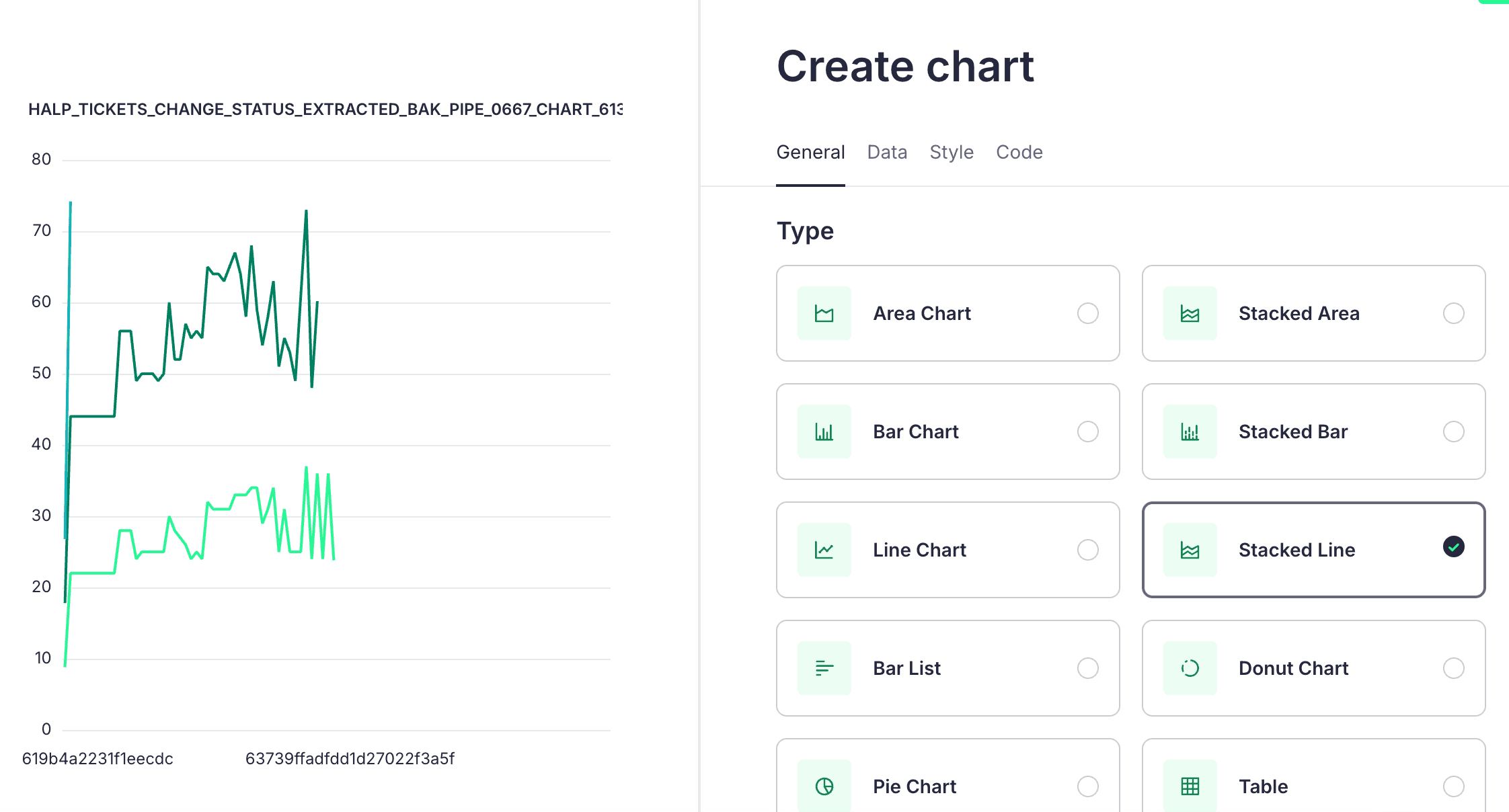The width and height of the screenshot is (1509, 812).
Task: Click the Stacked Area icon
Action: click(x=1190, y=313)
